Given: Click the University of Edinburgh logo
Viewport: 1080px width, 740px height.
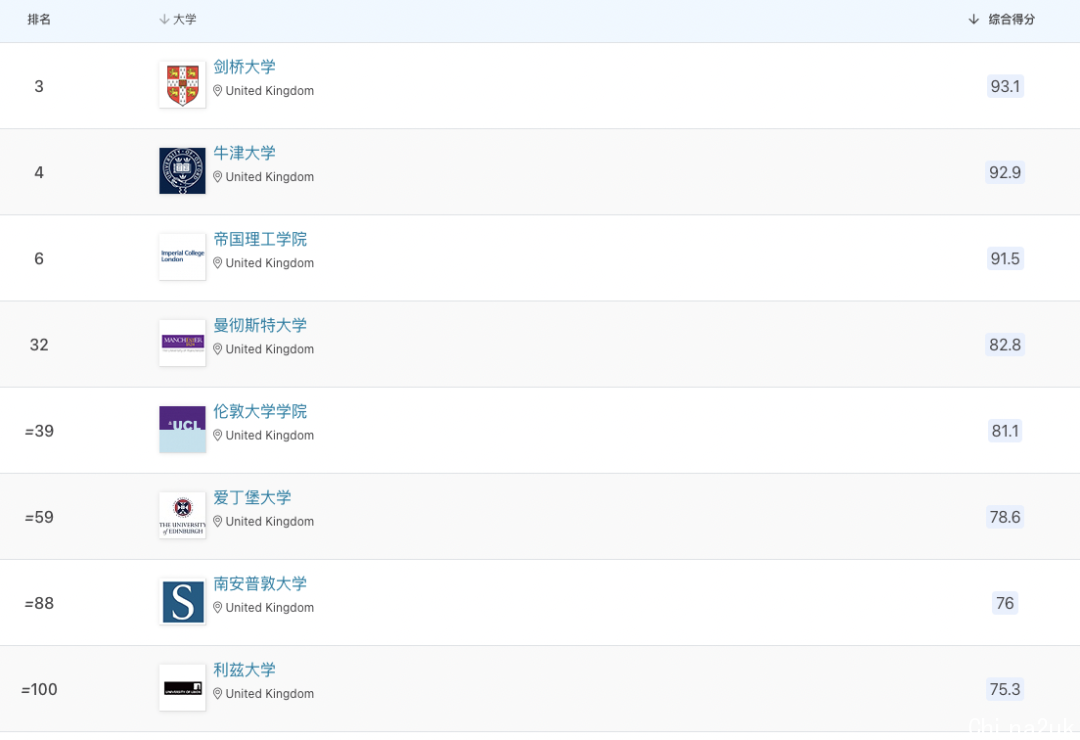Looking at the screenshot, I should [x=183, y=515].
